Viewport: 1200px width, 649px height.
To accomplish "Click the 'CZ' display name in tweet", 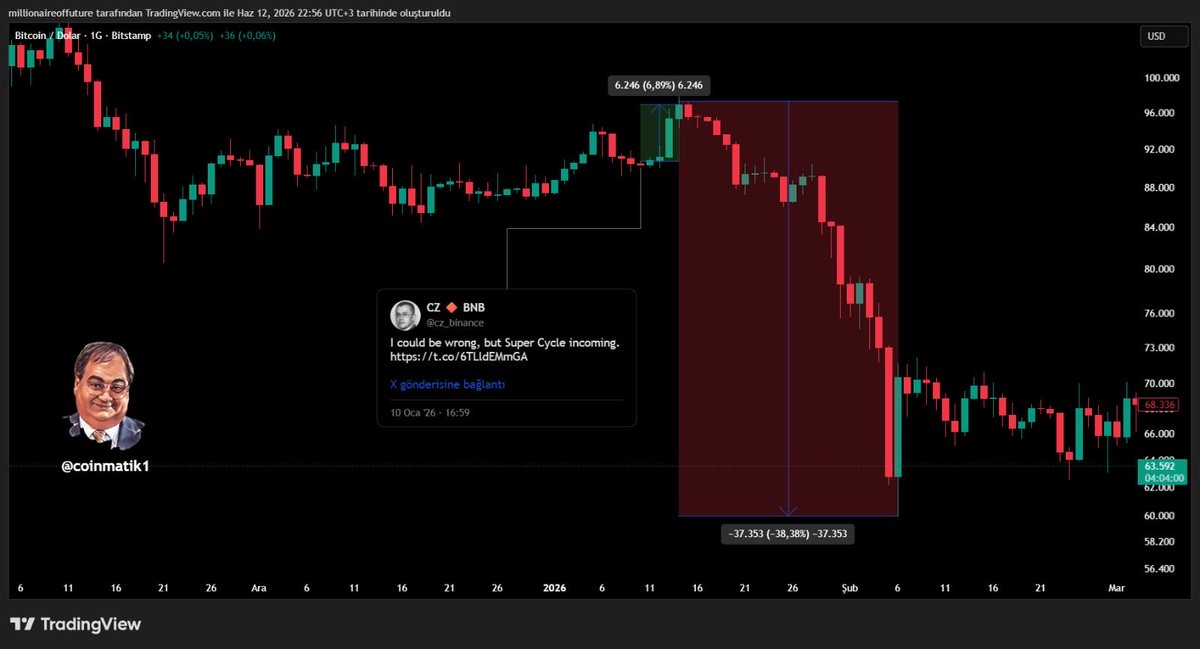I will point(433,309).
